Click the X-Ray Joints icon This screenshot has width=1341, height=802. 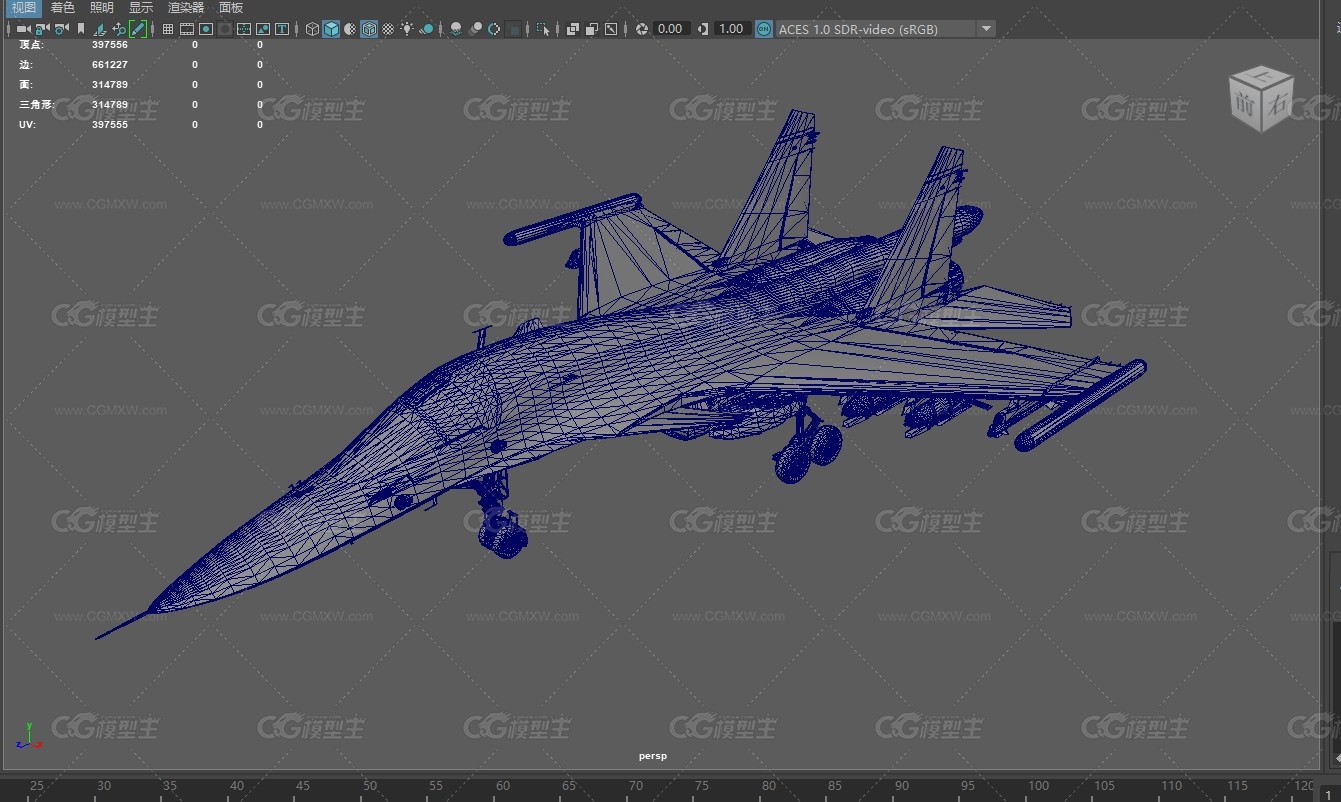[x=611, y=29]
